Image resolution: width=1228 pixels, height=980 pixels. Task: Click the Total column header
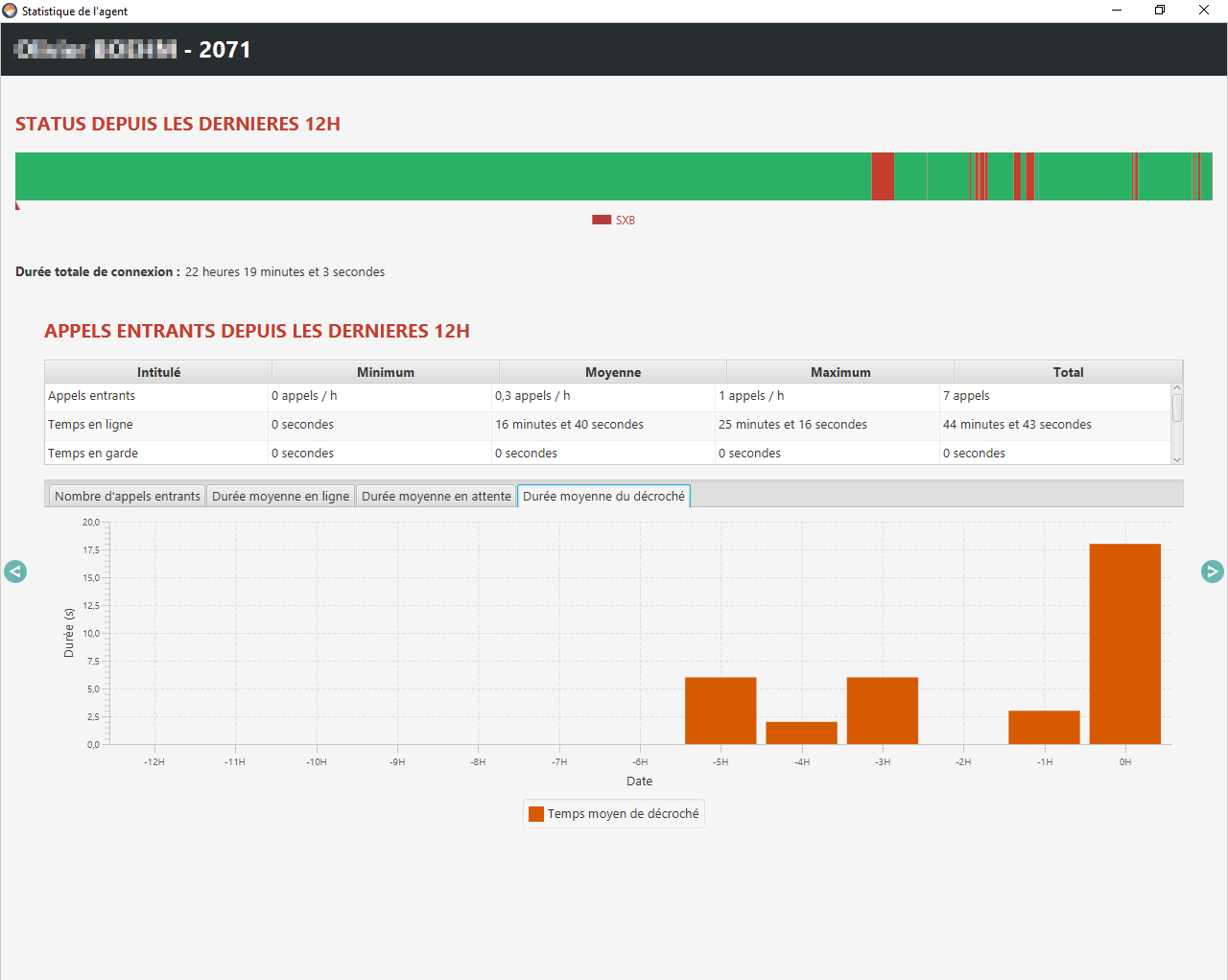1068,372
